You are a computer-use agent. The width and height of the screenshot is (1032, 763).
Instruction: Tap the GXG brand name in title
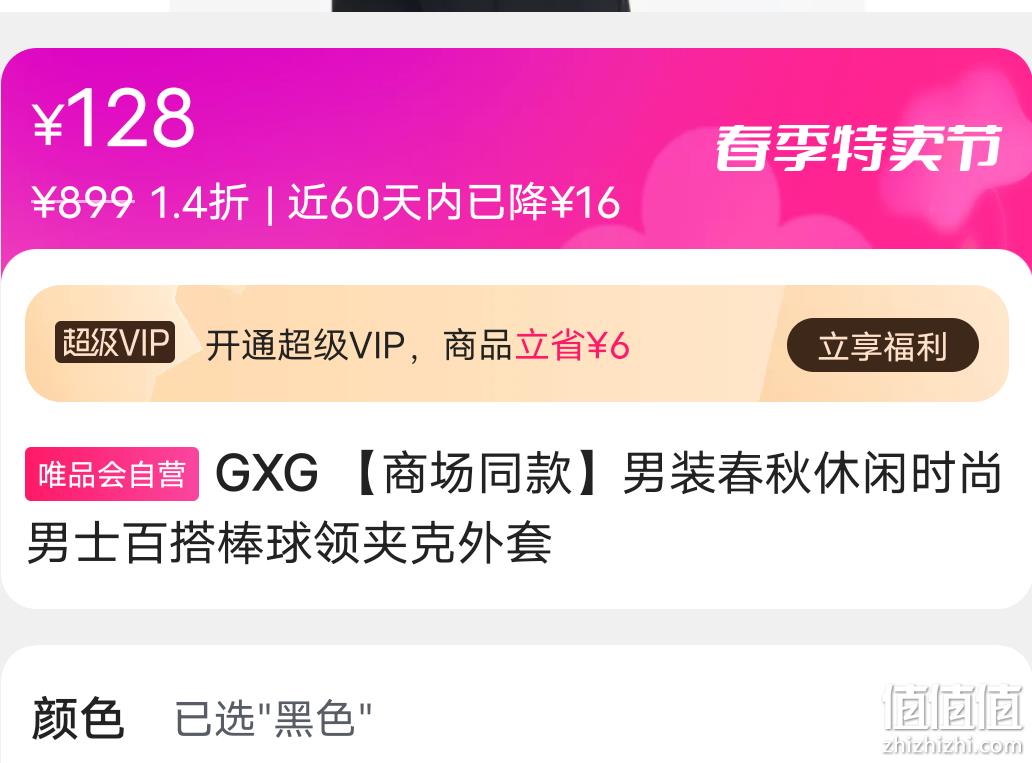click(267, 473)
